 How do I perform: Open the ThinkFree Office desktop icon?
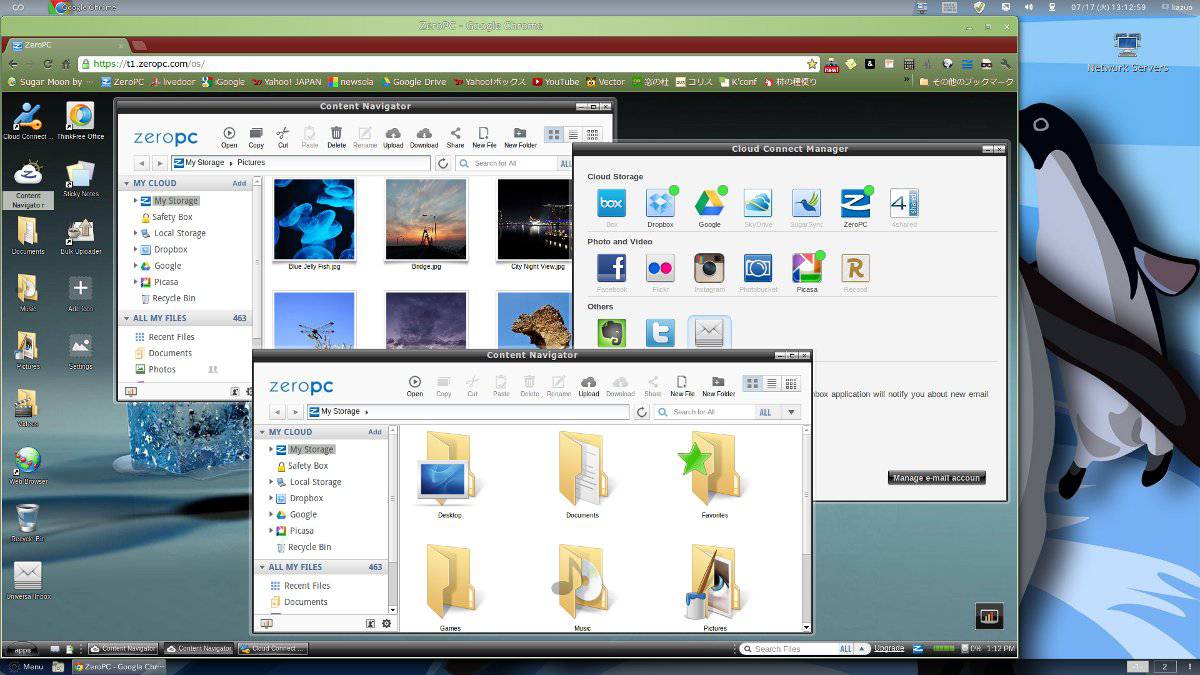pyautogui.click(x=80, y=122)
